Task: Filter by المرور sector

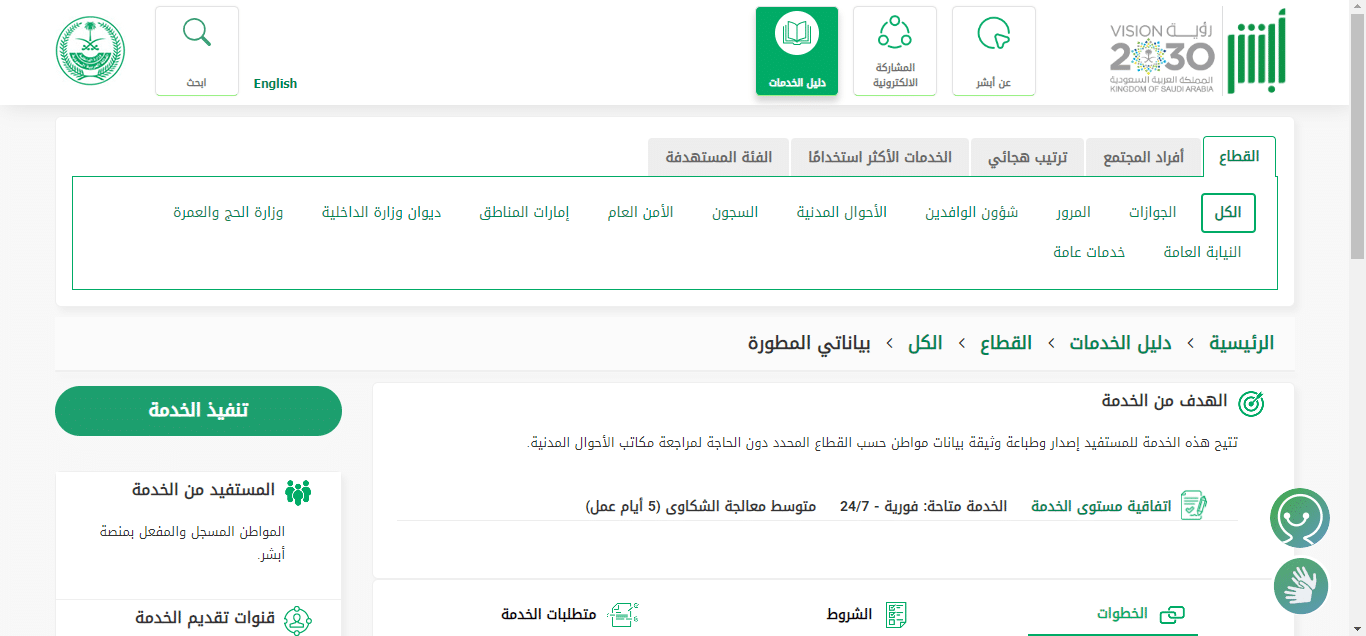Action: pos(1073,213)
